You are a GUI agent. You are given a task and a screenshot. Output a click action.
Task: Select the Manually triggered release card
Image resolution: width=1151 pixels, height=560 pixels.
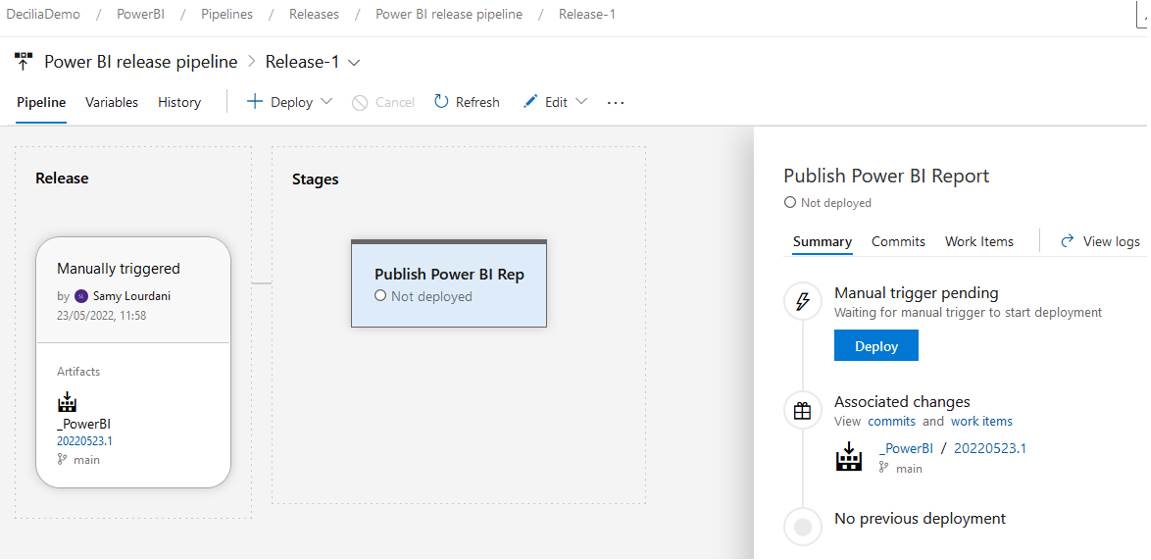[133, 362]
